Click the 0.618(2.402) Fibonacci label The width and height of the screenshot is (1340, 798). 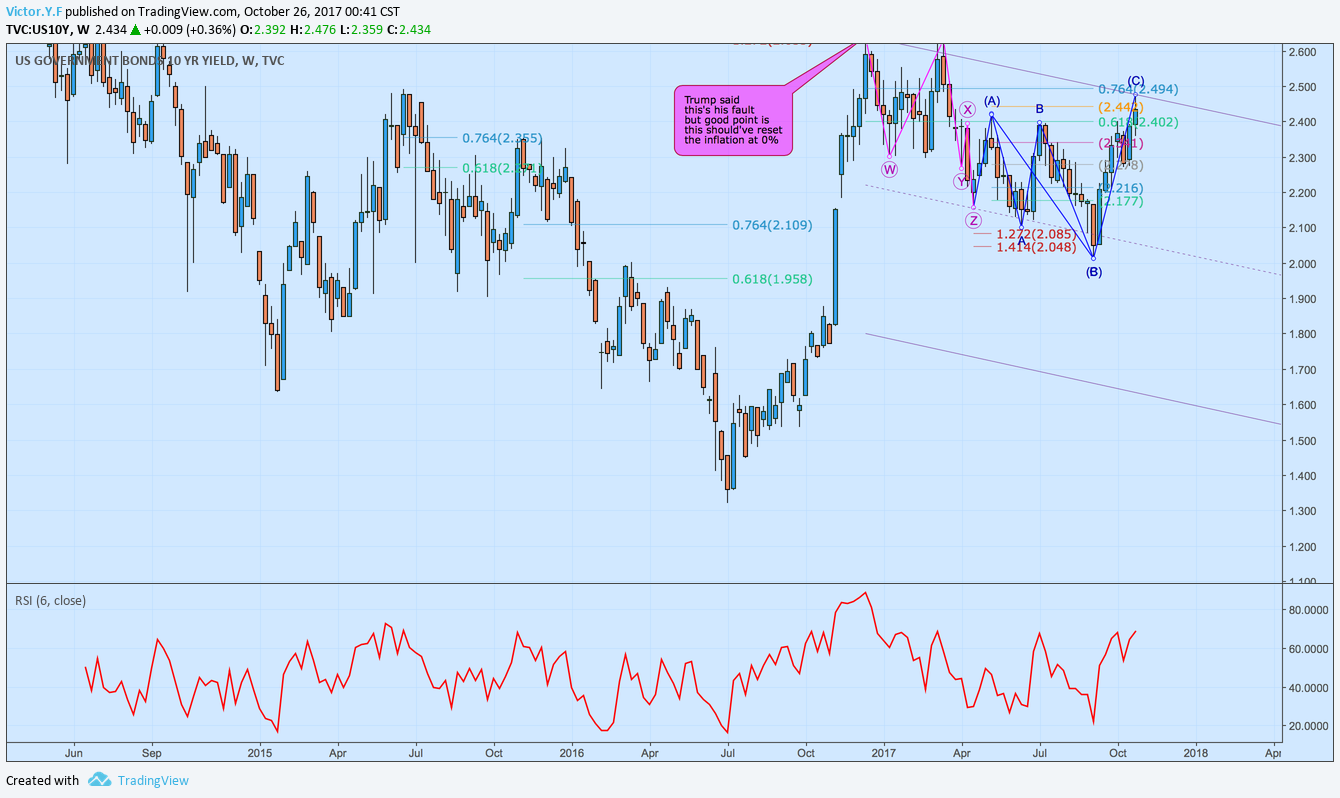click(1138, 122)
